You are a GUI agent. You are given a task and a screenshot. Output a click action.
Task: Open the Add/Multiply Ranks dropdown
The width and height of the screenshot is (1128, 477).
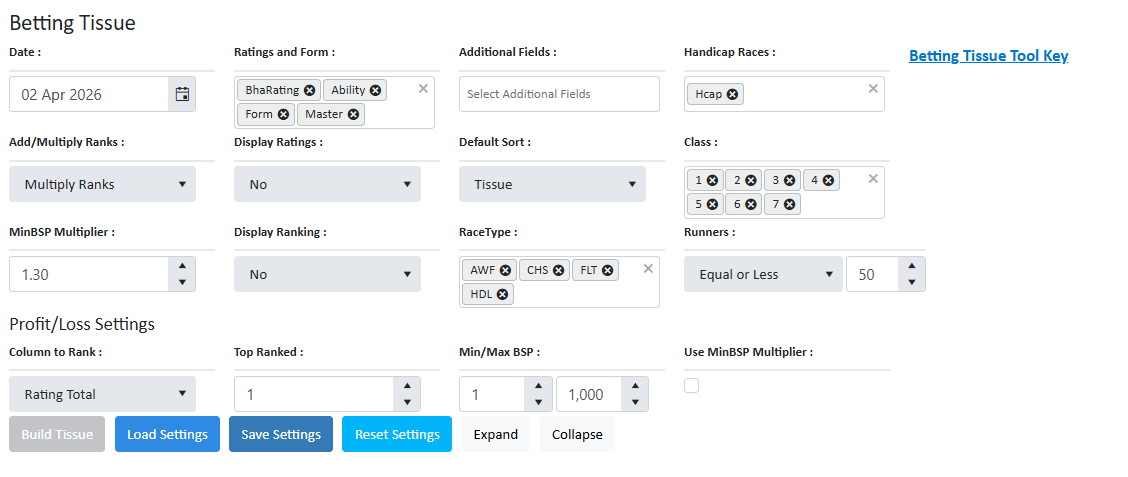pos(102,184)
